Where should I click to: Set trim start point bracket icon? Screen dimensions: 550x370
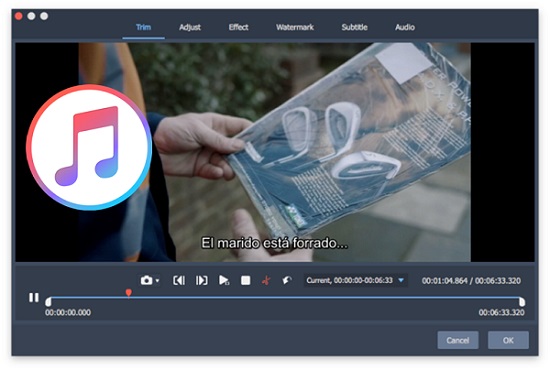pos(179,280)
